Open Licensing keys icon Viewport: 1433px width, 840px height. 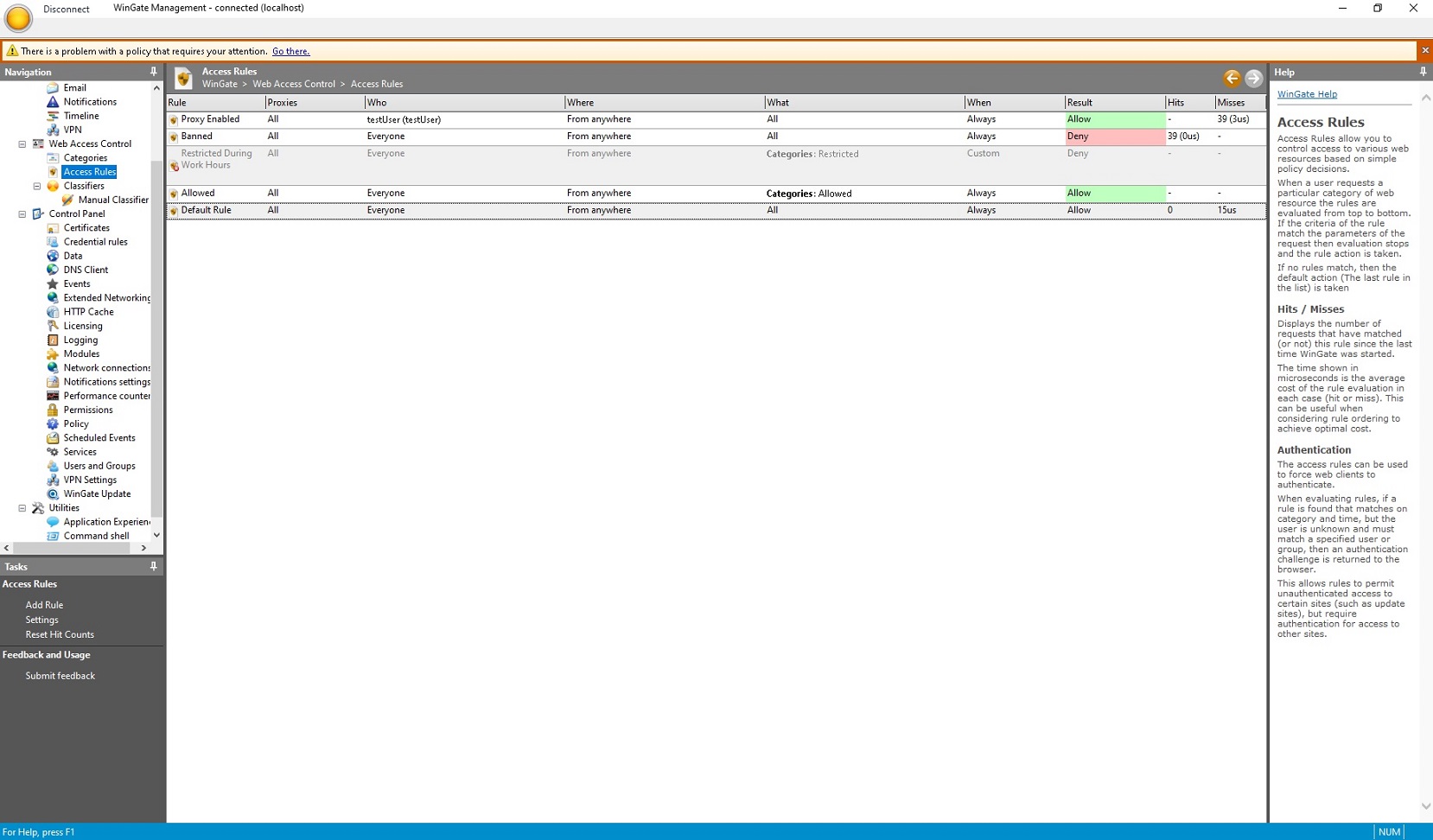pos(53,326)
